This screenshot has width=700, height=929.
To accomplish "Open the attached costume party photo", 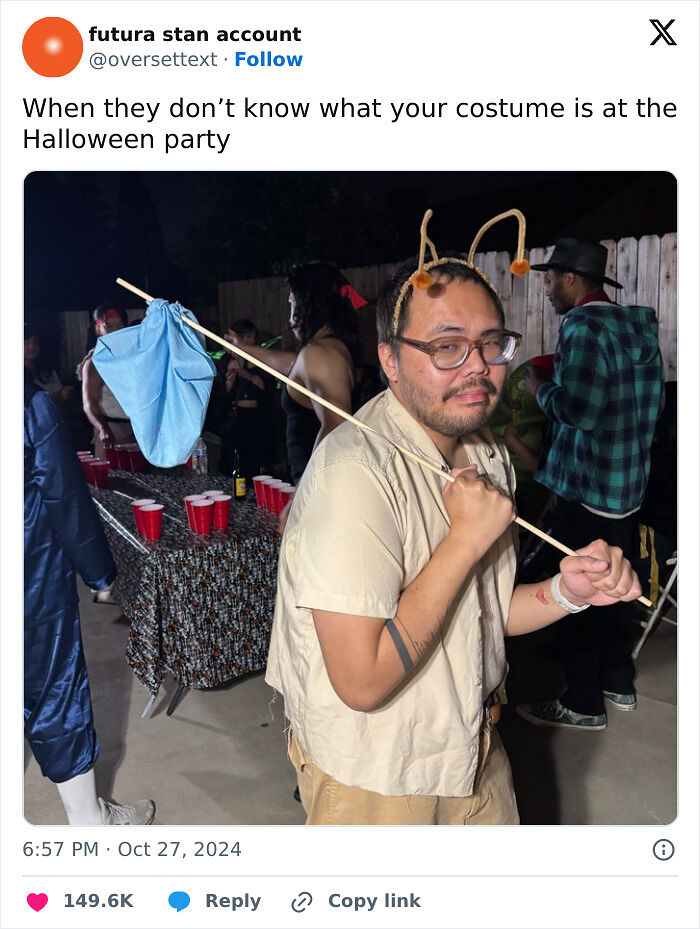I will click(350, 498).
